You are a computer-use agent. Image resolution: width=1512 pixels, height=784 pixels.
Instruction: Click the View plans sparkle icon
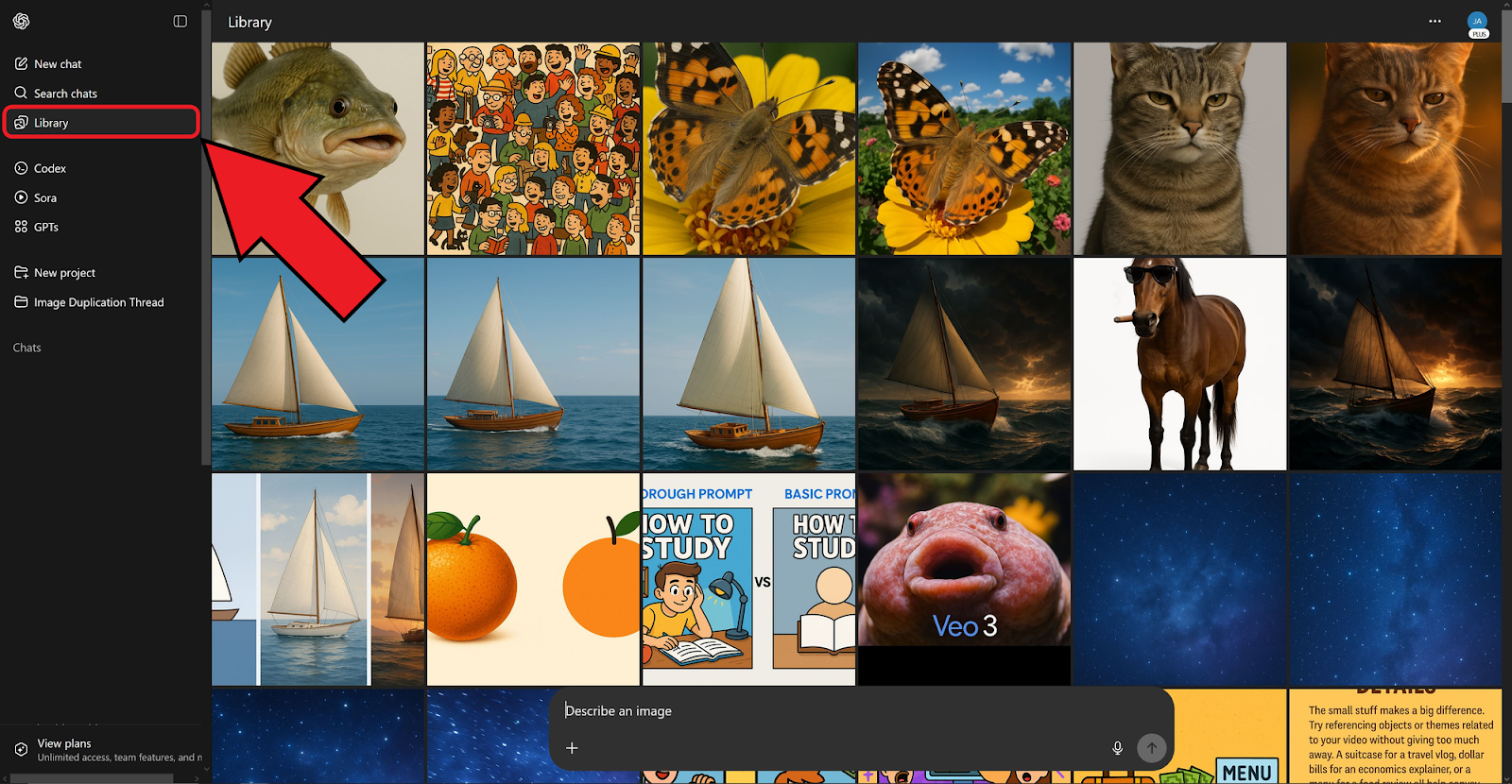click(21, 749)
